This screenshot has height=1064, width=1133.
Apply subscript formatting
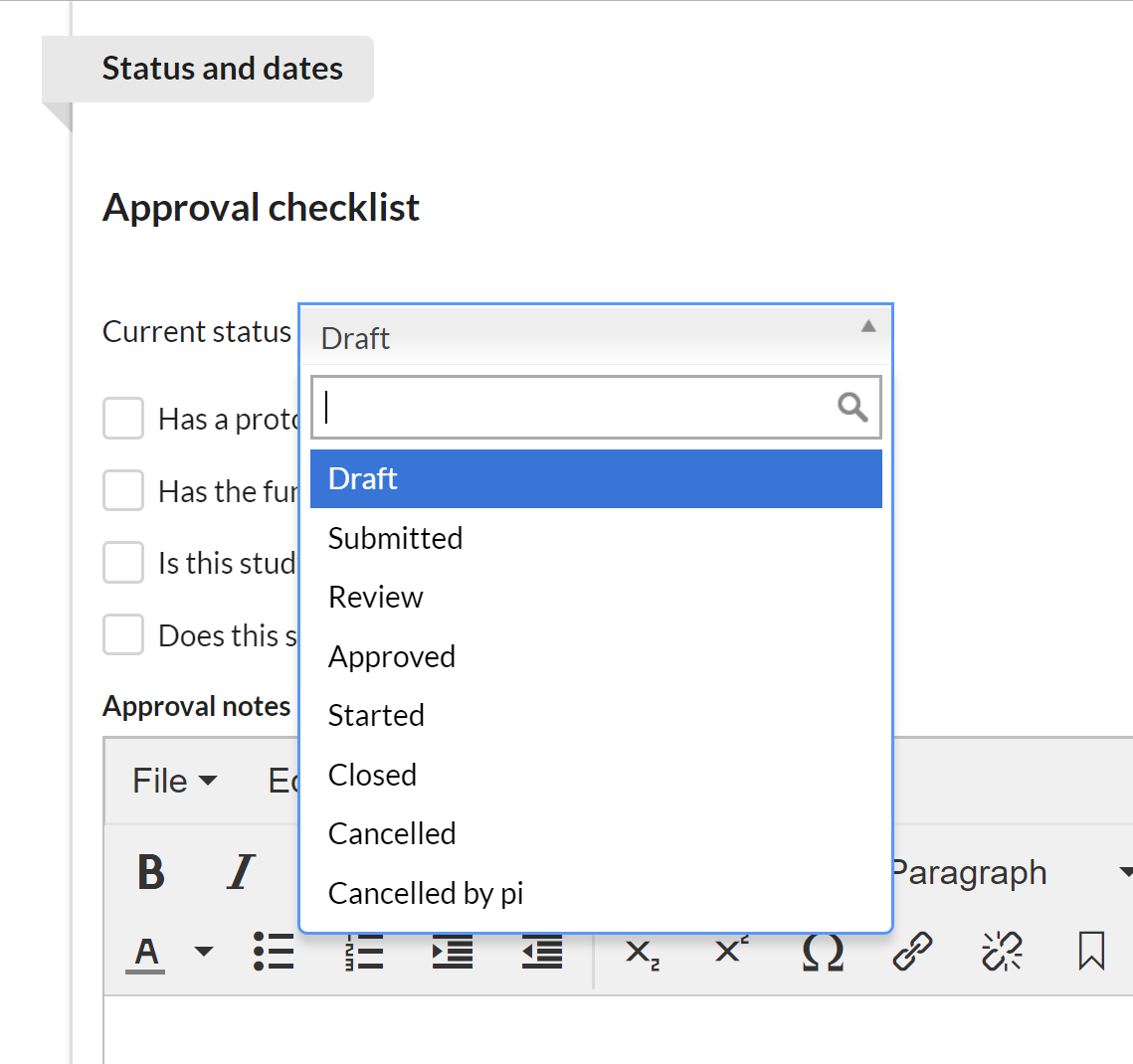point(642,952)
